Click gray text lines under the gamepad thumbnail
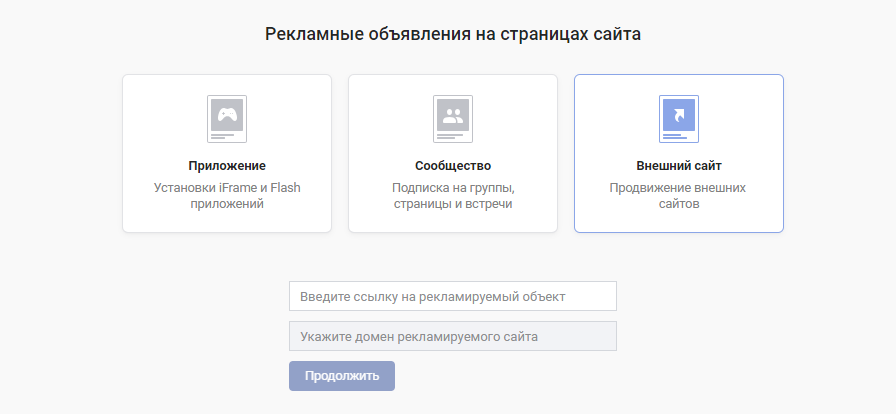This screenshot has width=896, height=414. pyautogui.click(x=222, y=136)
